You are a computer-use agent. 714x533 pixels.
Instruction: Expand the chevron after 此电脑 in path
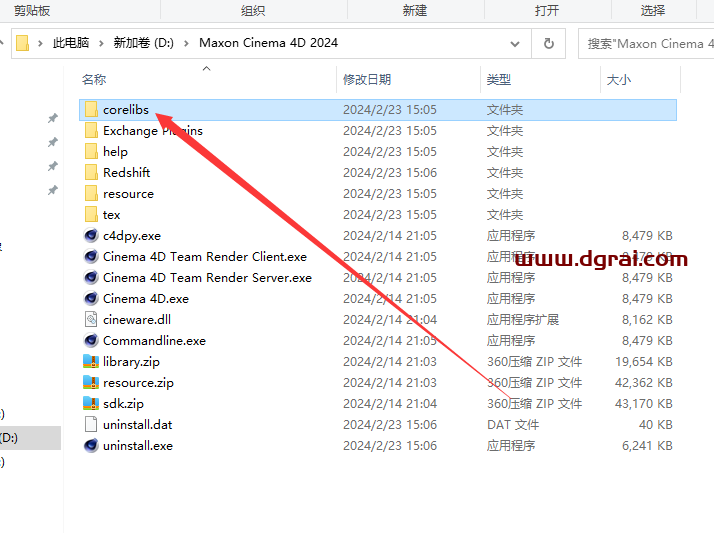(x=101, y=43)
